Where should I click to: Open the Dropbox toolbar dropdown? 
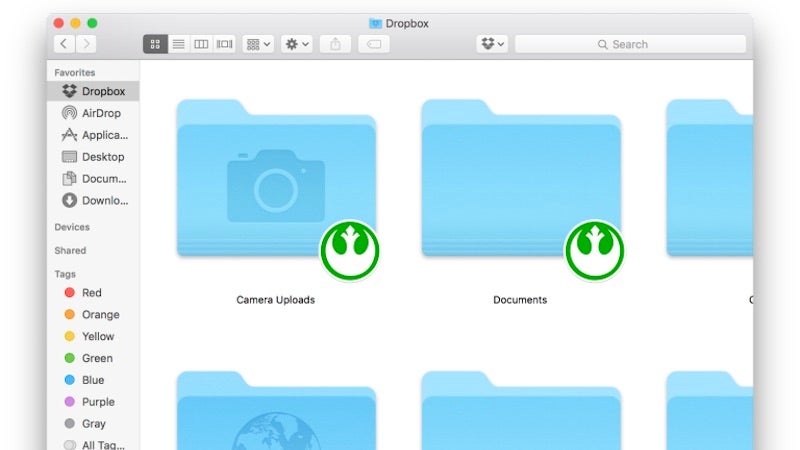(x=492, y=44)
